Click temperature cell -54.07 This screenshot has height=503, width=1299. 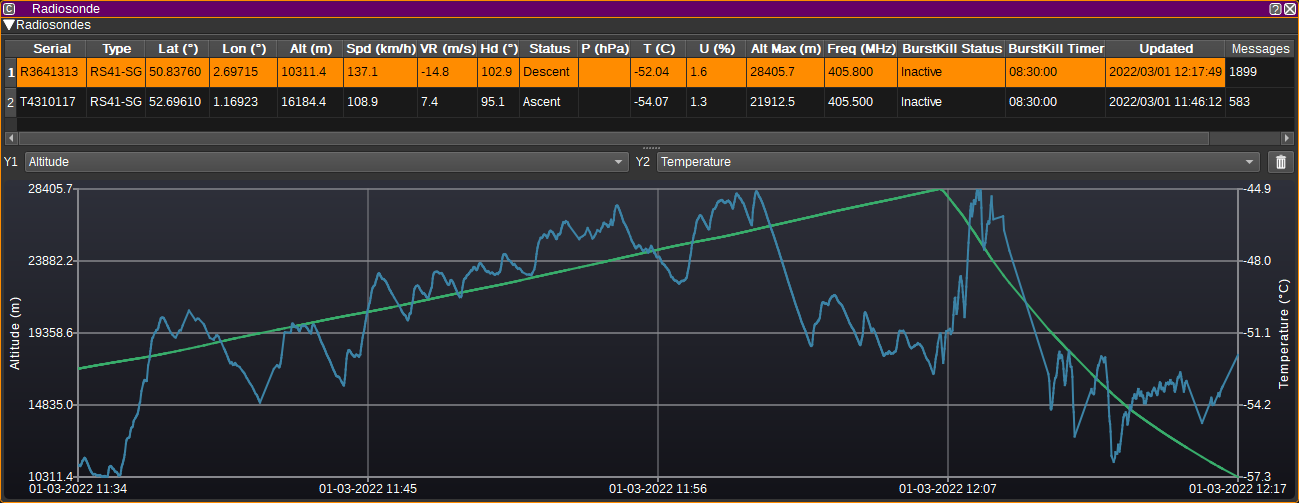[x=658, y=102]
